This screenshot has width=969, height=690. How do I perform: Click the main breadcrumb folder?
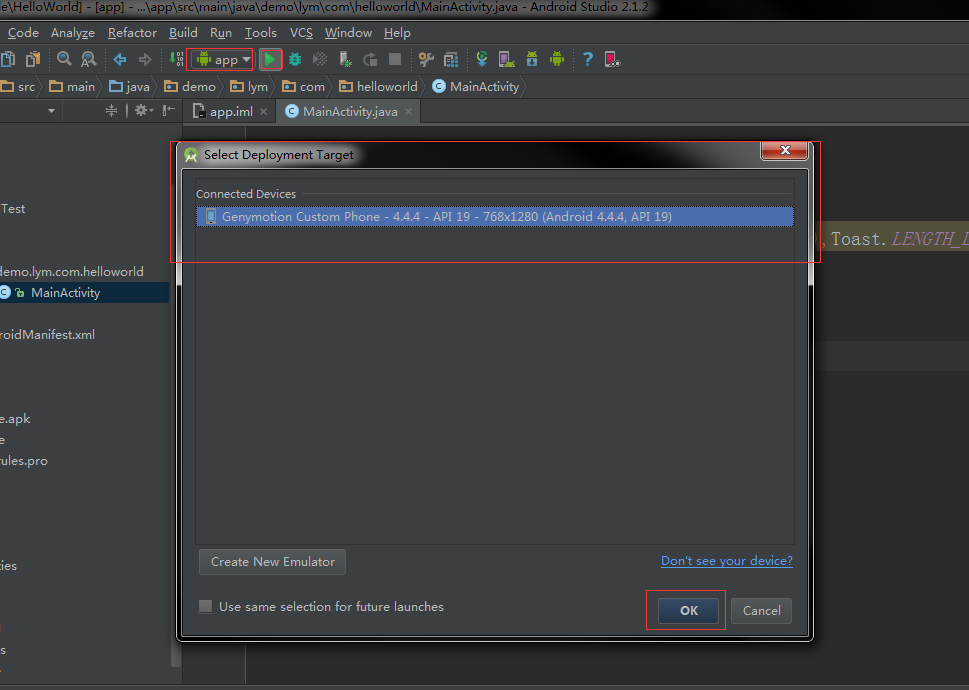click(72, 86)
